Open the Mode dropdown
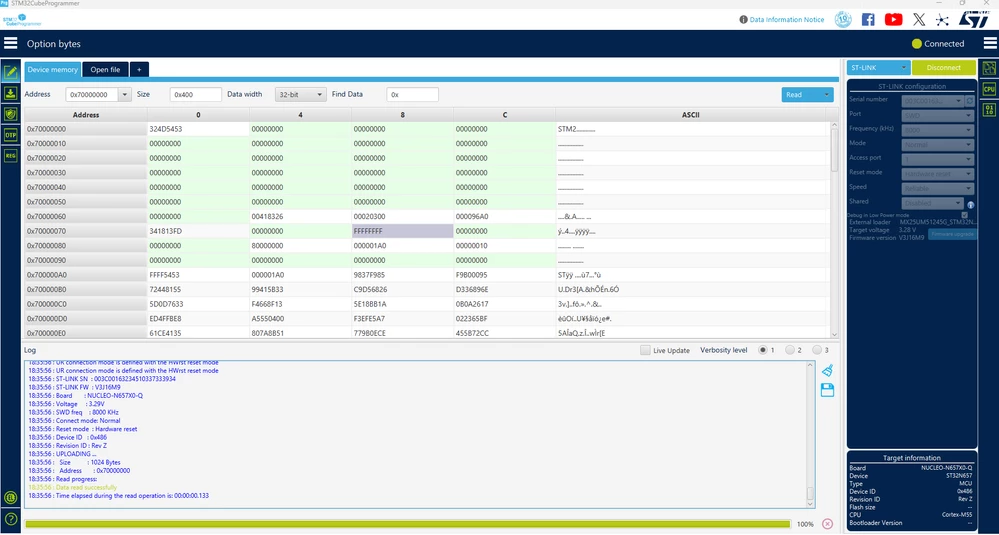The height and width of the screenshot is (535, 999). click(x=938, y=145)
